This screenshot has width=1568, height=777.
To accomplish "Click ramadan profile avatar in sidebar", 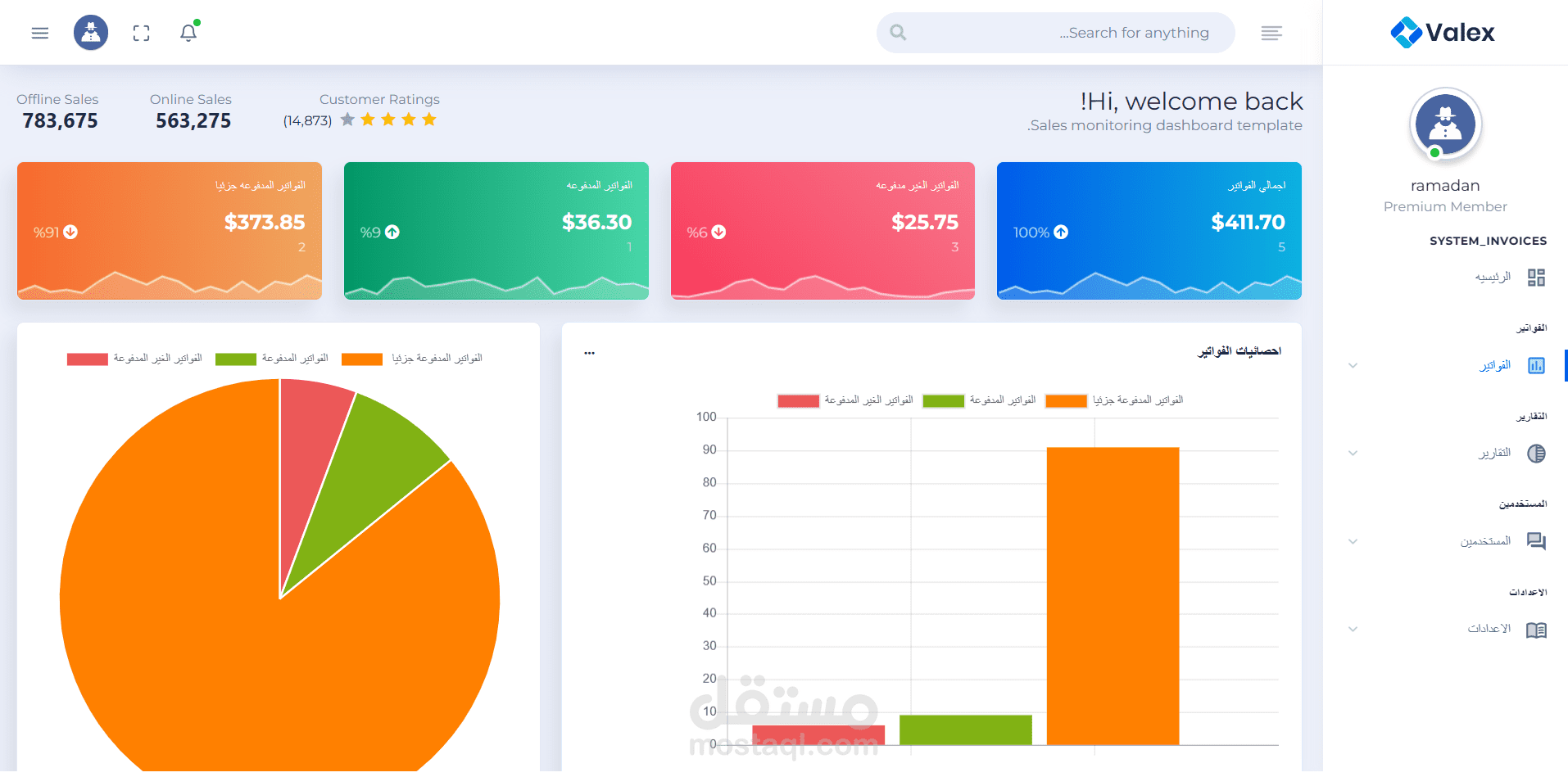I will click(1445, 124).
